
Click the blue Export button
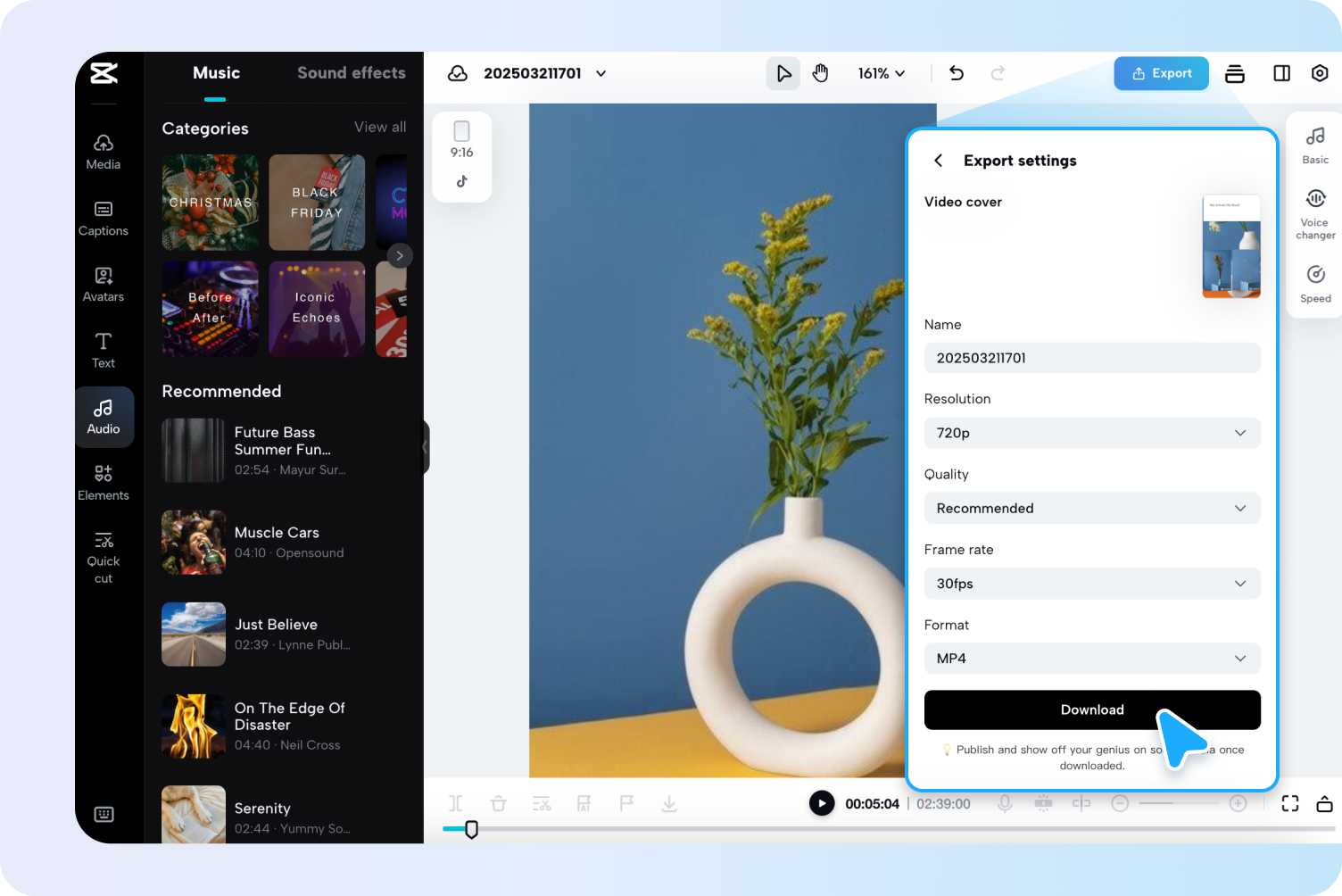[1162, 73]
